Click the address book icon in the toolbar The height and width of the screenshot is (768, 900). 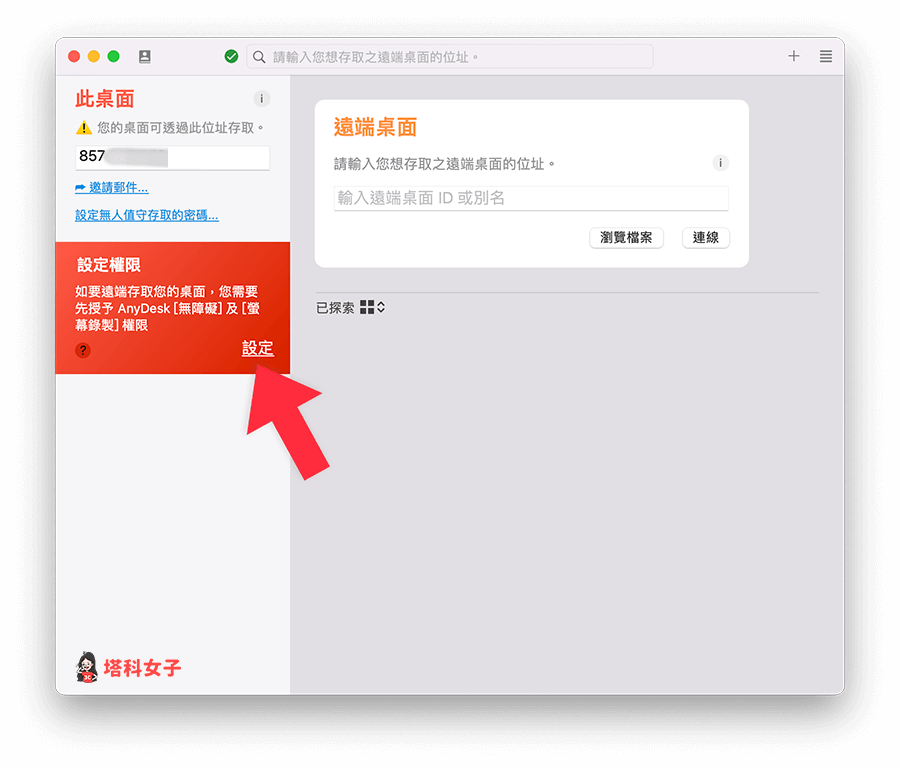(144, 57)
